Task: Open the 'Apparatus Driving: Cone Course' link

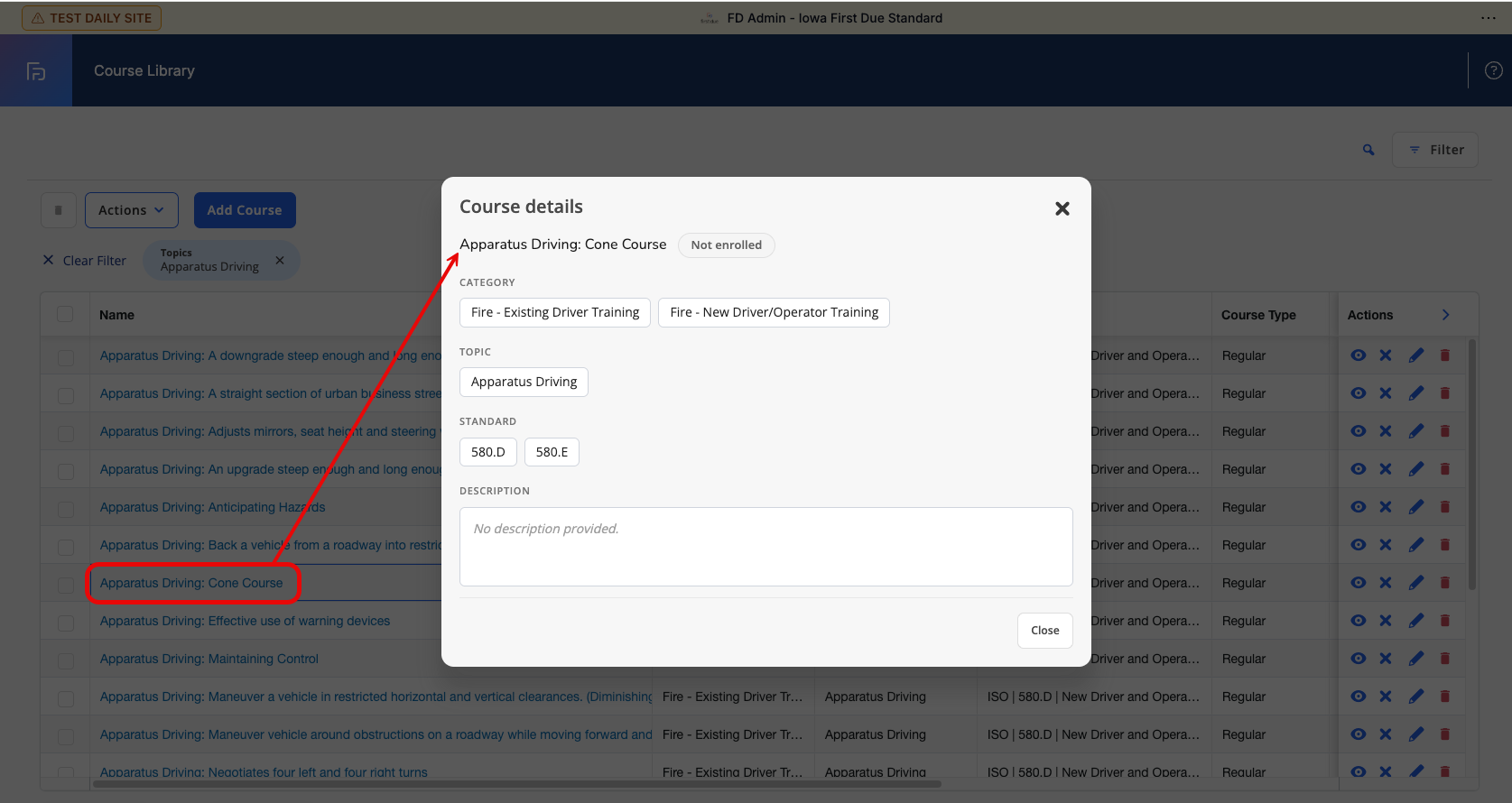Action: coord(191,583)
